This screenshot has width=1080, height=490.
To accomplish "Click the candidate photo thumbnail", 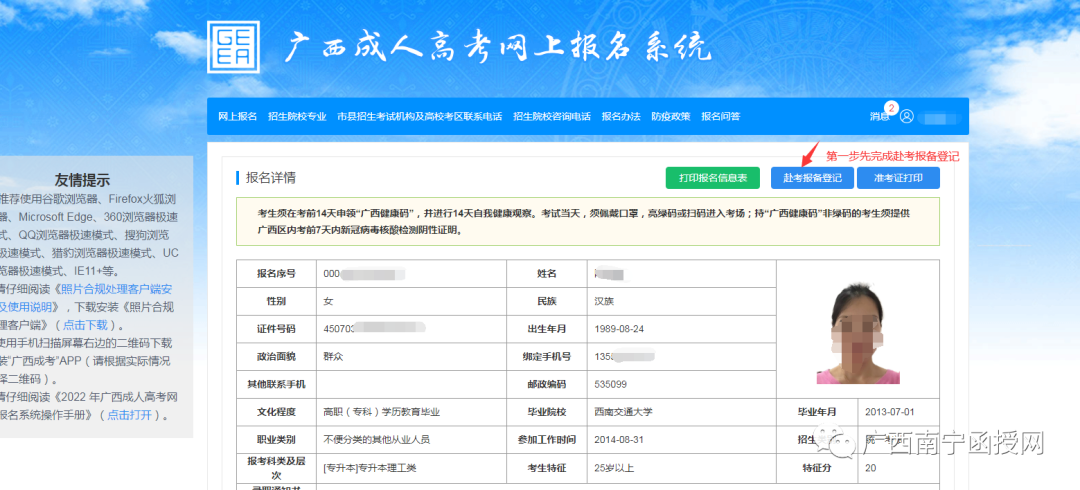I will point(858,333).
